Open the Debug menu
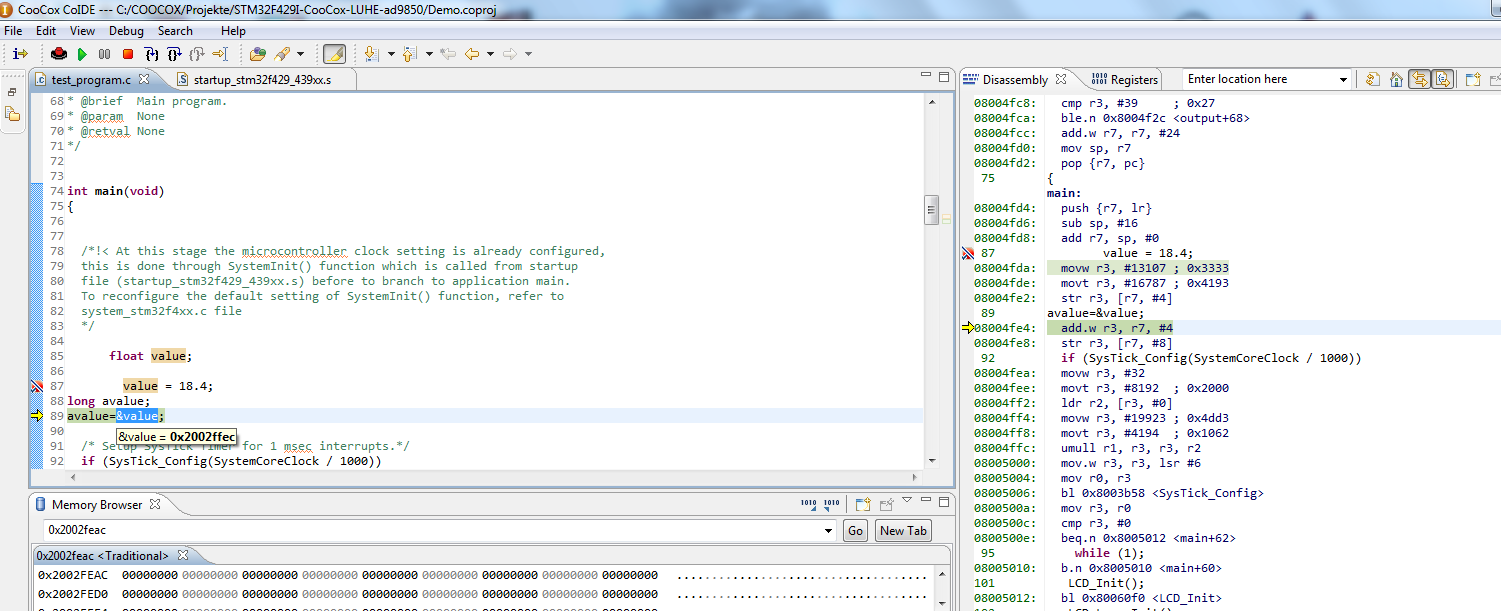 [x=126, y=31]
